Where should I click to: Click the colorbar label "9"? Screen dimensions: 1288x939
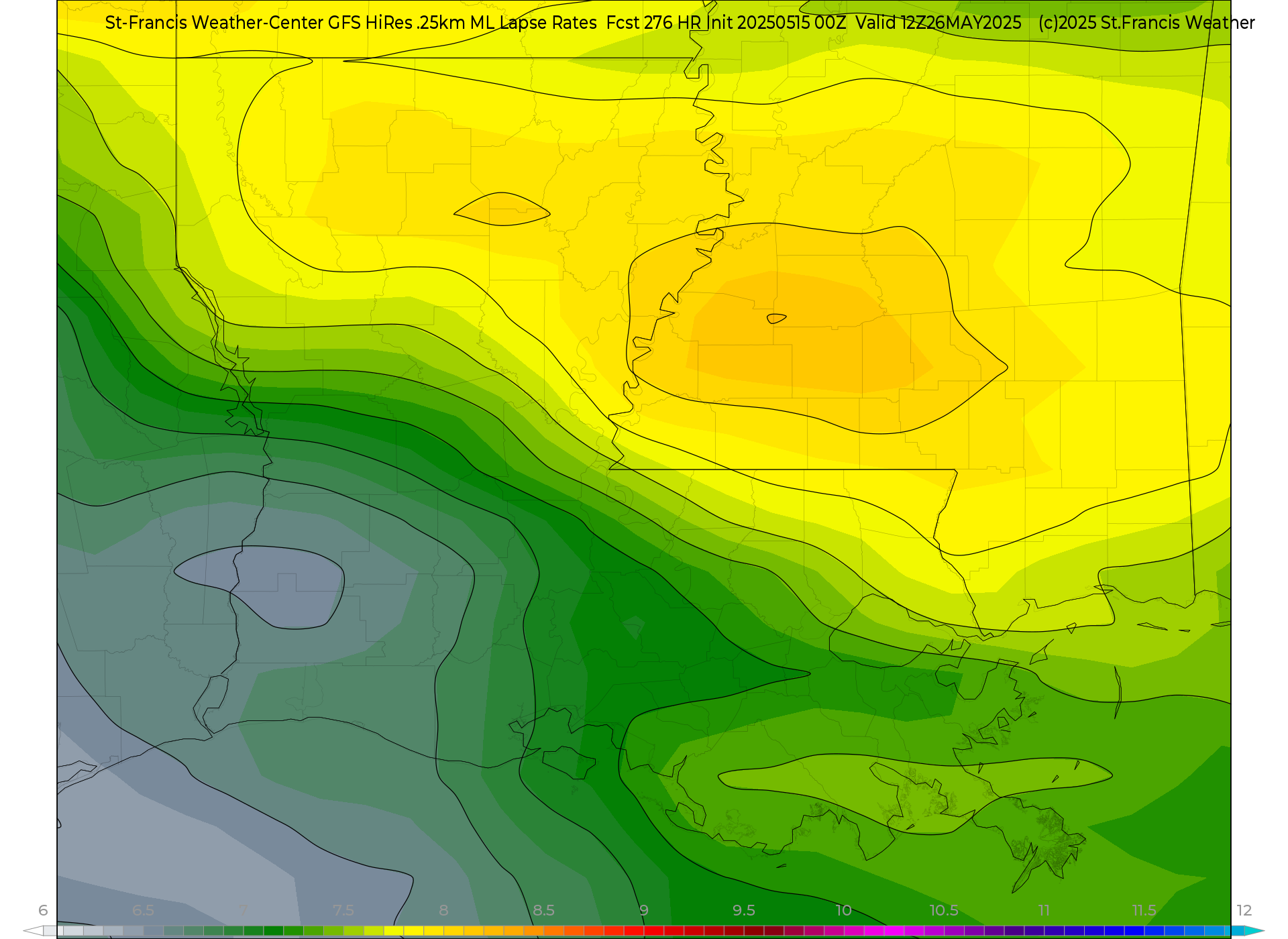point(644,910)
